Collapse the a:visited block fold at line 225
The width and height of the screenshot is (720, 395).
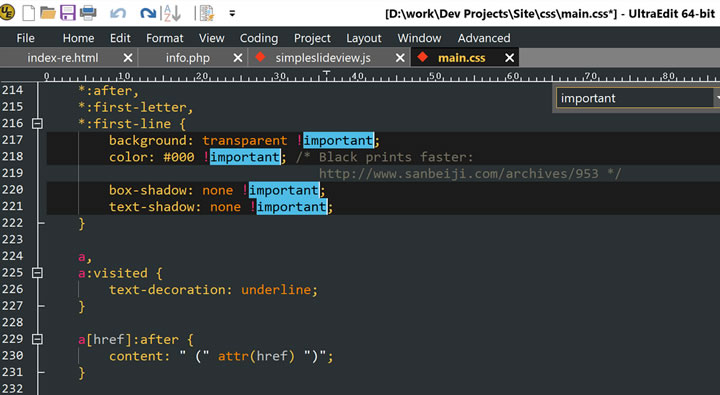38,273
